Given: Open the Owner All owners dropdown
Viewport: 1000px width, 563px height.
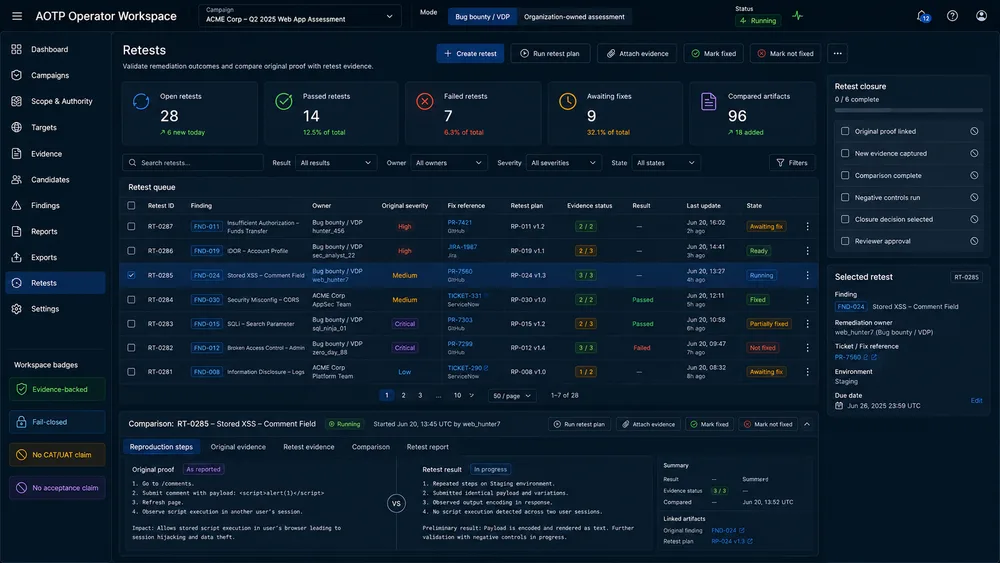Looking at the screenshot, I should tap(448, 163).
